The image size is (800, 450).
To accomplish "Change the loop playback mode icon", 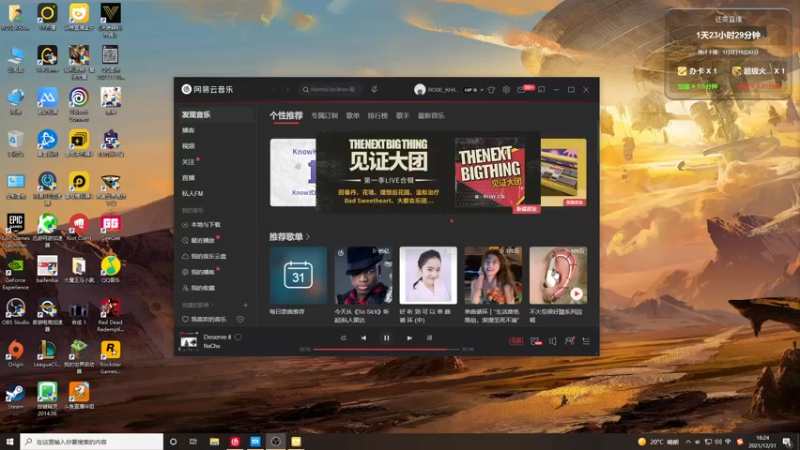I will pyautogui.click(x=343, y=338).
